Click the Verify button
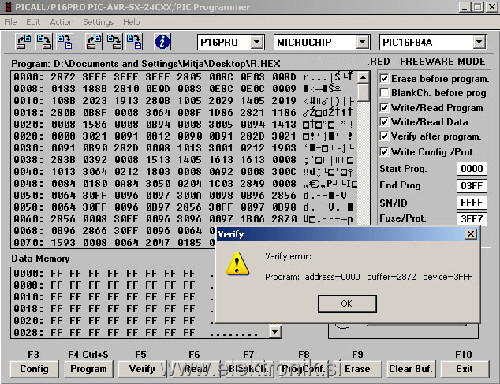 [142, 369]
